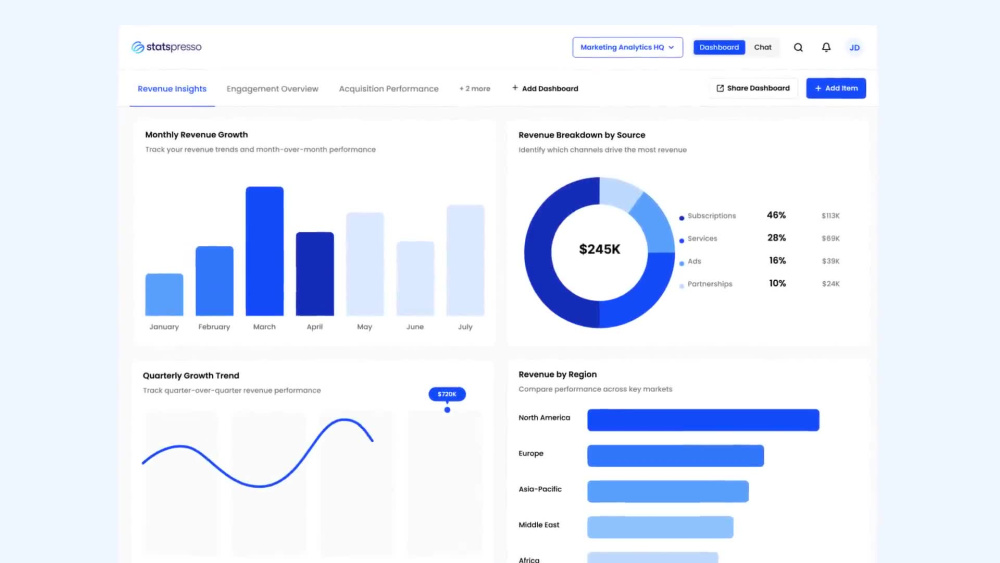The width and height of the screenshot is (1000, 563).
Task: Click the Add Item button
Action: click(835, 89)
